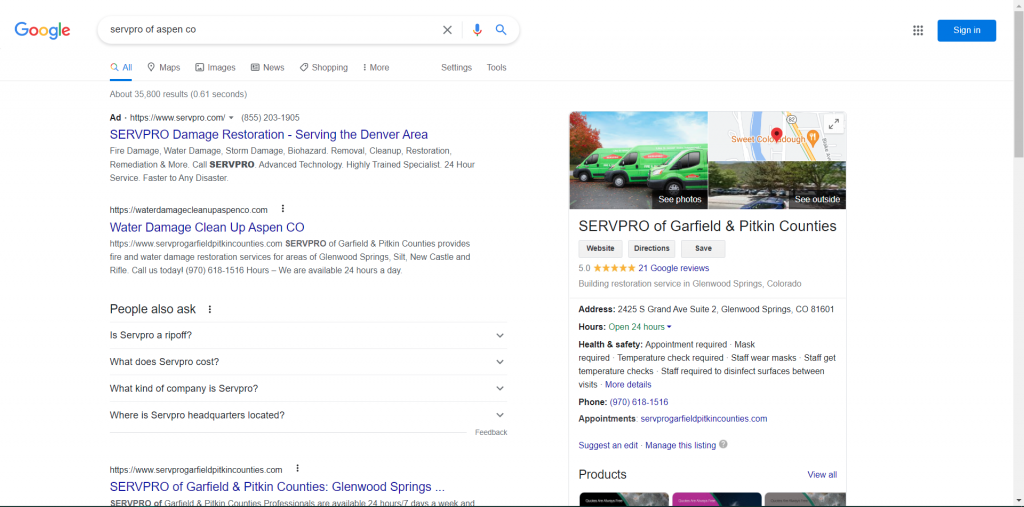Switch to the Images tab

coord(216,67)
